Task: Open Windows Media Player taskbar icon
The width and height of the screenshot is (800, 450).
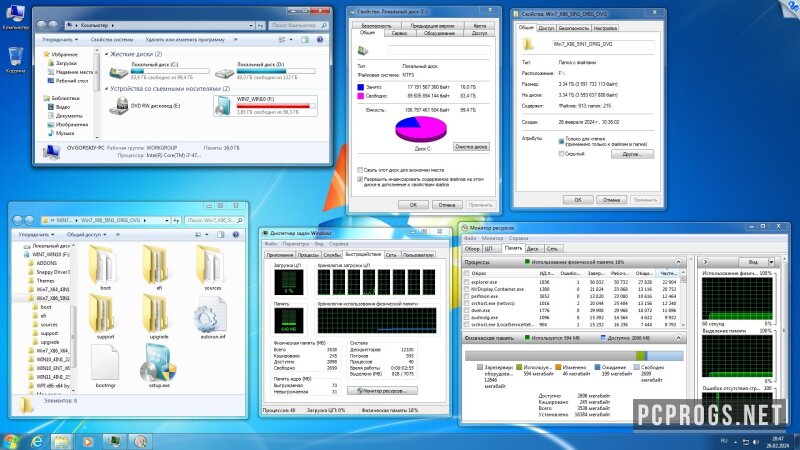Action: (x=87, y=441)
